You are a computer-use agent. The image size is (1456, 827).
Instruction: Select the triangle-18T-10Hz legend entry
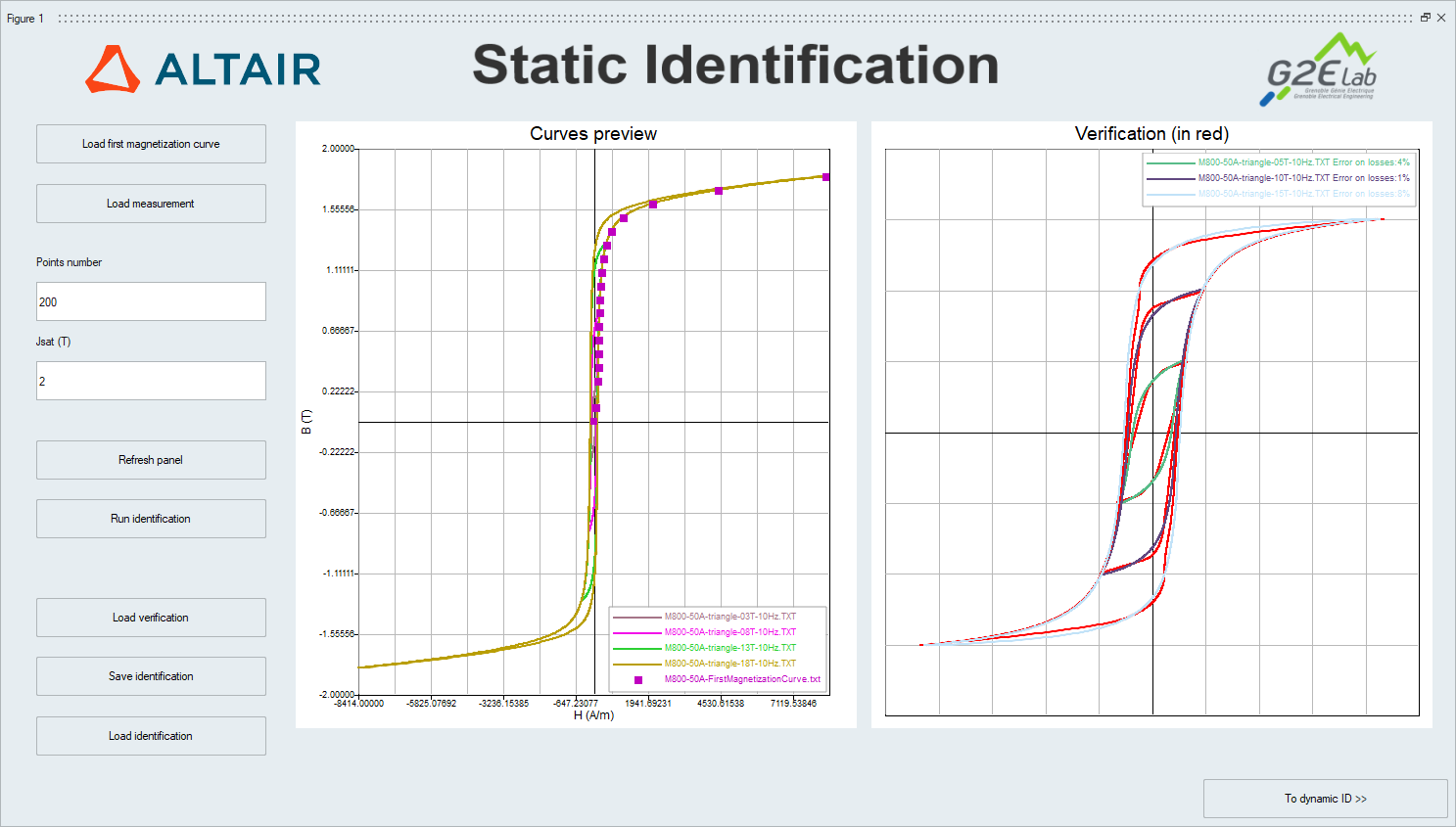pos(729,664)
